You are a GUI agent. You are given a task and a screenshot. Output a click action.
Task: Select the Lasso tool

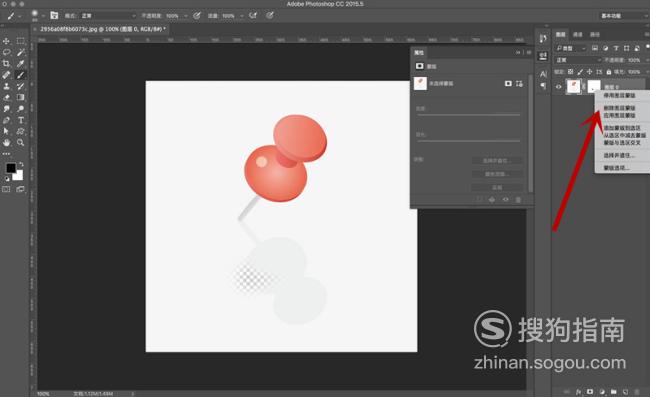(6, 52)
